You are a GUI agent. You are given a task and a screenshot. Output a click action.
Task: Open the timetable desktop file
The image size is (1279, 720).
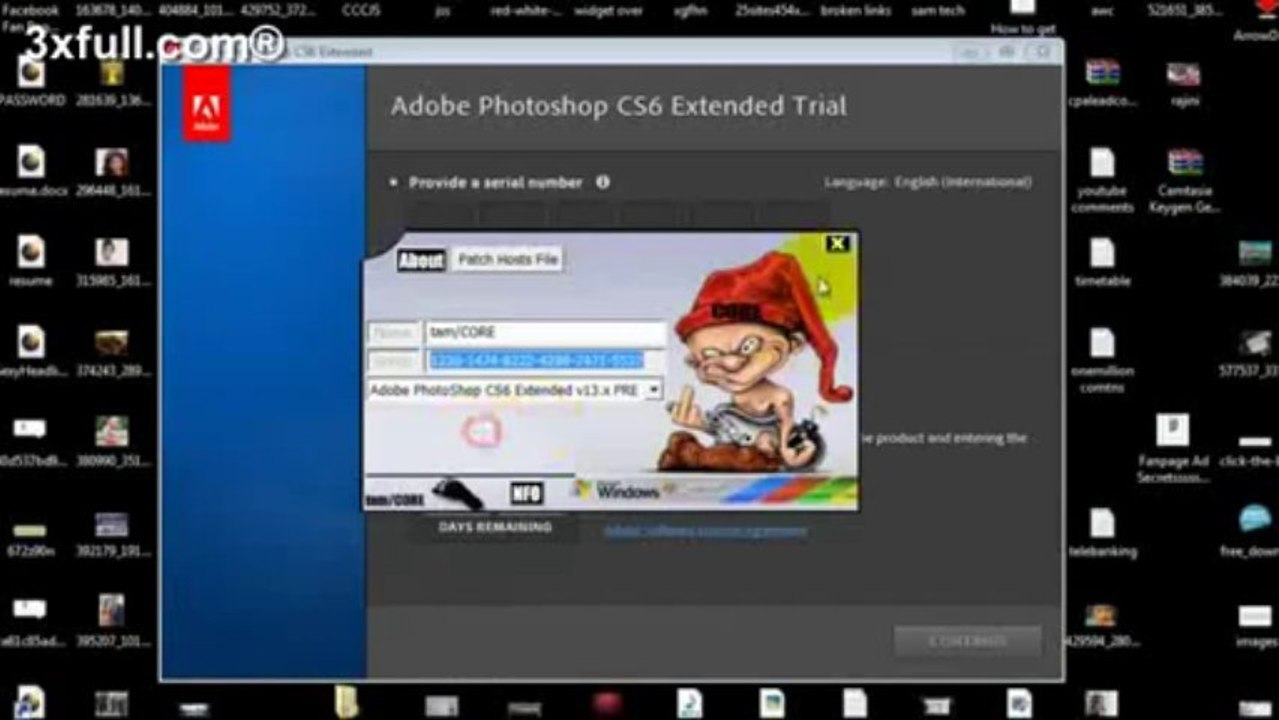1102,262
